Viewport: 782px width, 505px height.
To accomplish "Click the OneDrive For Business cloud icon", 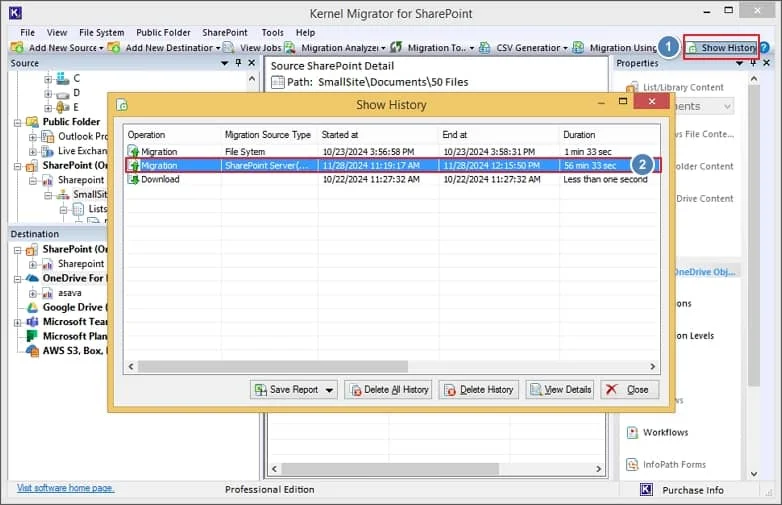I will click(32, 278).
